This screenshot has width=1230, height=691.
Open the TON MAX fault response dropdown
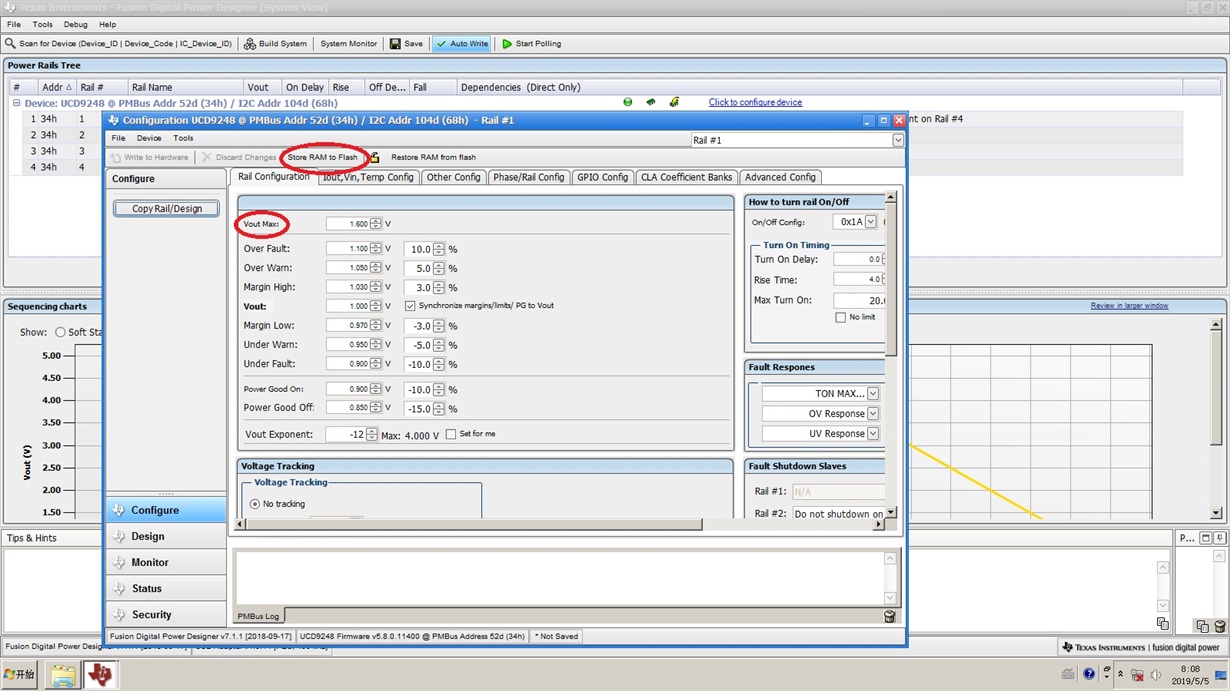tap(873, 394)
